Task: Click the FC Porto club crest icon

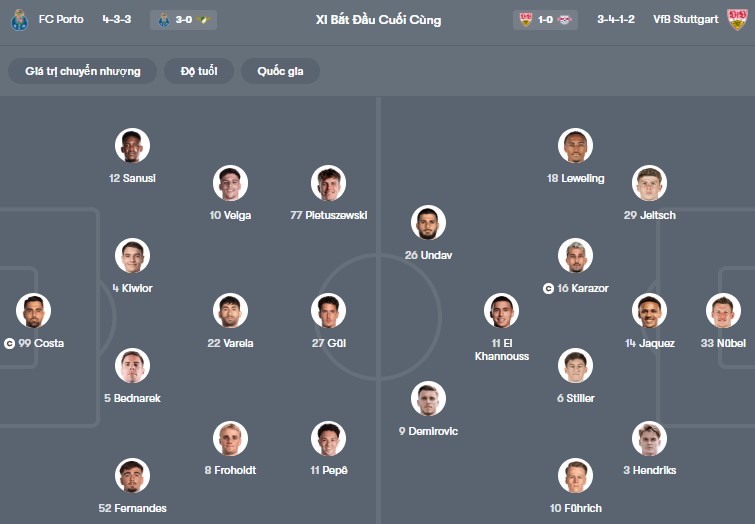Action: point(19,20)
